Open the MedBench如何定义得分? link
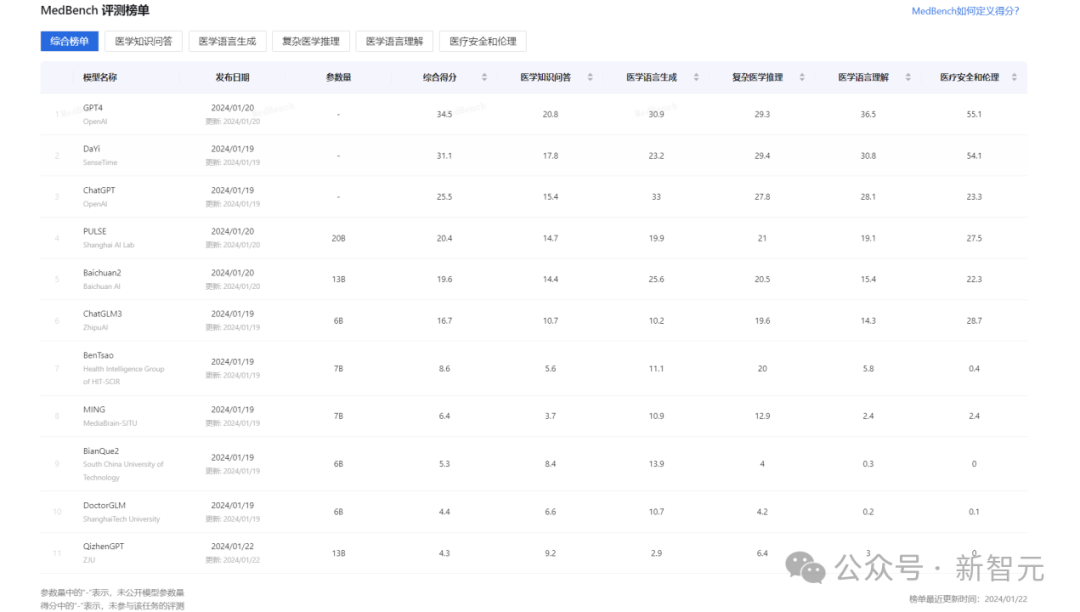The height and width of the screenshot is (612, 1080). pos(965,11)
